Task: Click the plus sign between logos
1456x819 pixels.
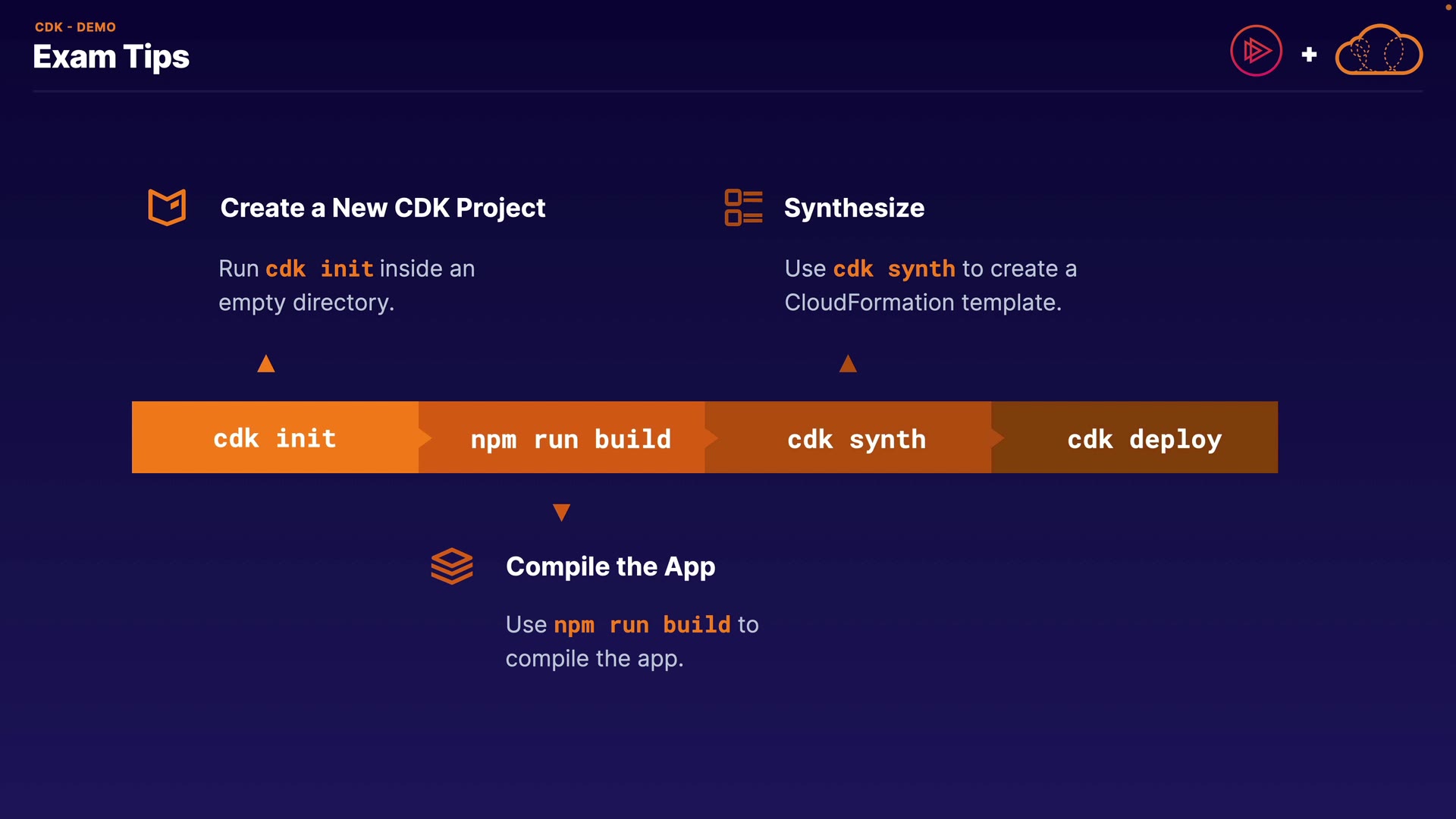Action: (x=1309, y=55)
